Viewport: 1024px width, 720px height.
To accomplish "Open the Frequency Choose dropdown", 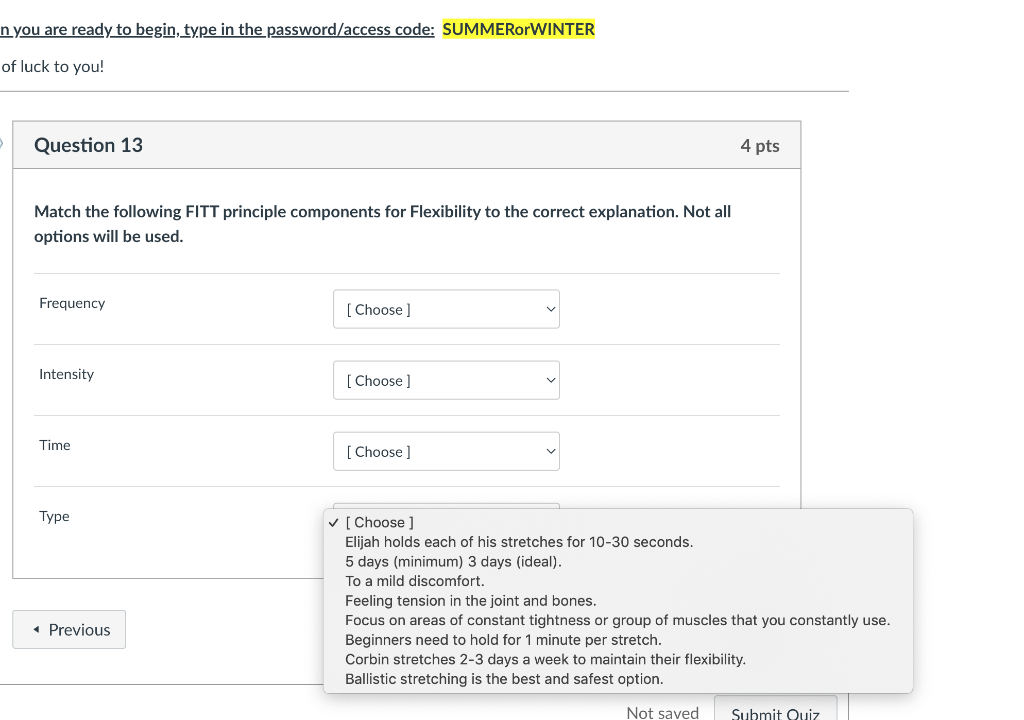I will pyautogui.click(x=446, y=309).
